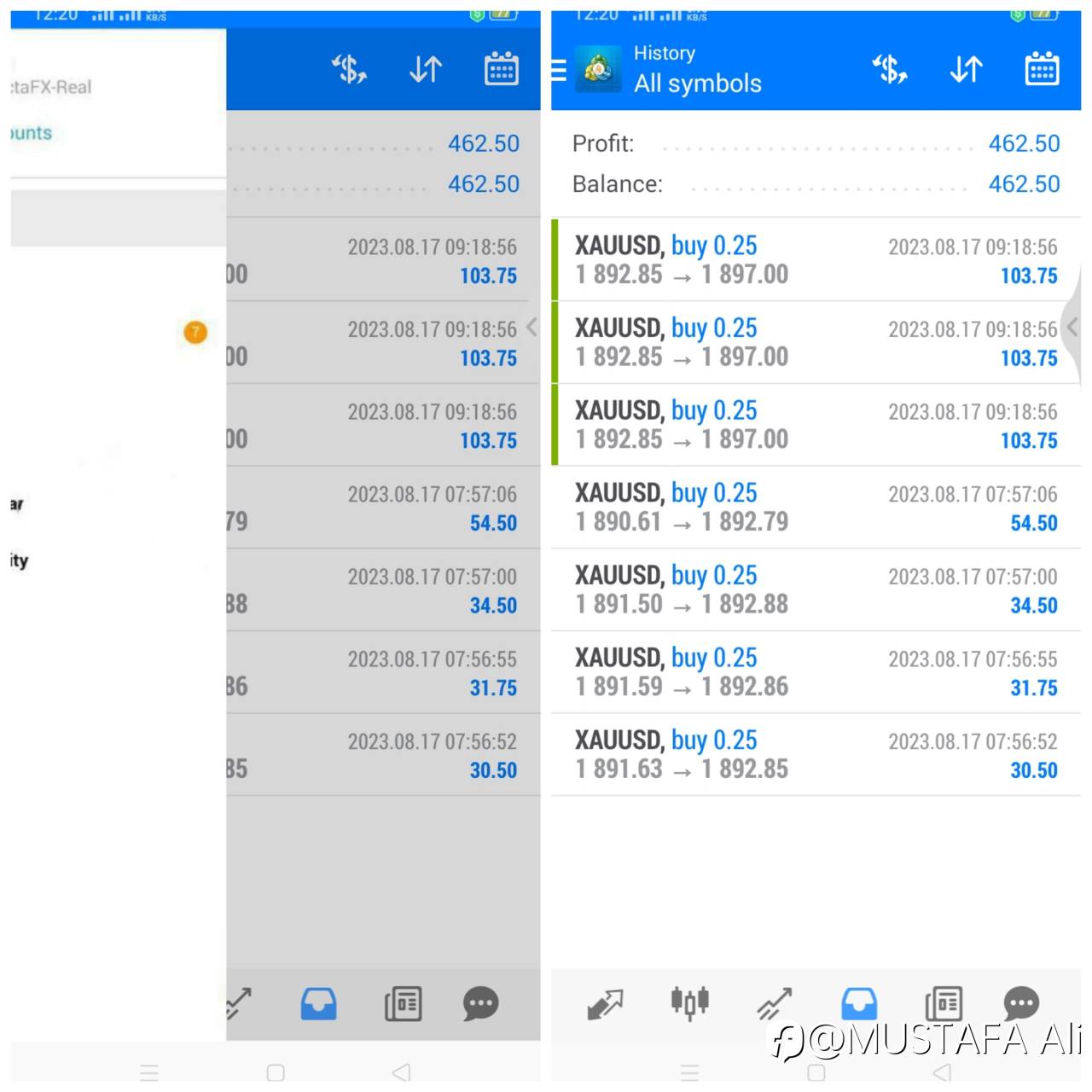Tap calendar period icon in left screen header
Viewport: 1092px width, 1092px height.
(x=502, y=69)
